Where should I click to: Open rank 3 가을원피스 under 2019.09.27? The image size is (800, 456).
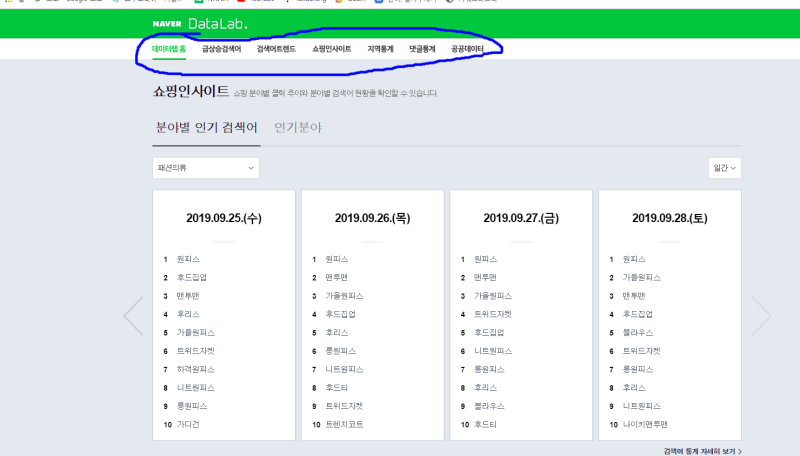[493, 296]
